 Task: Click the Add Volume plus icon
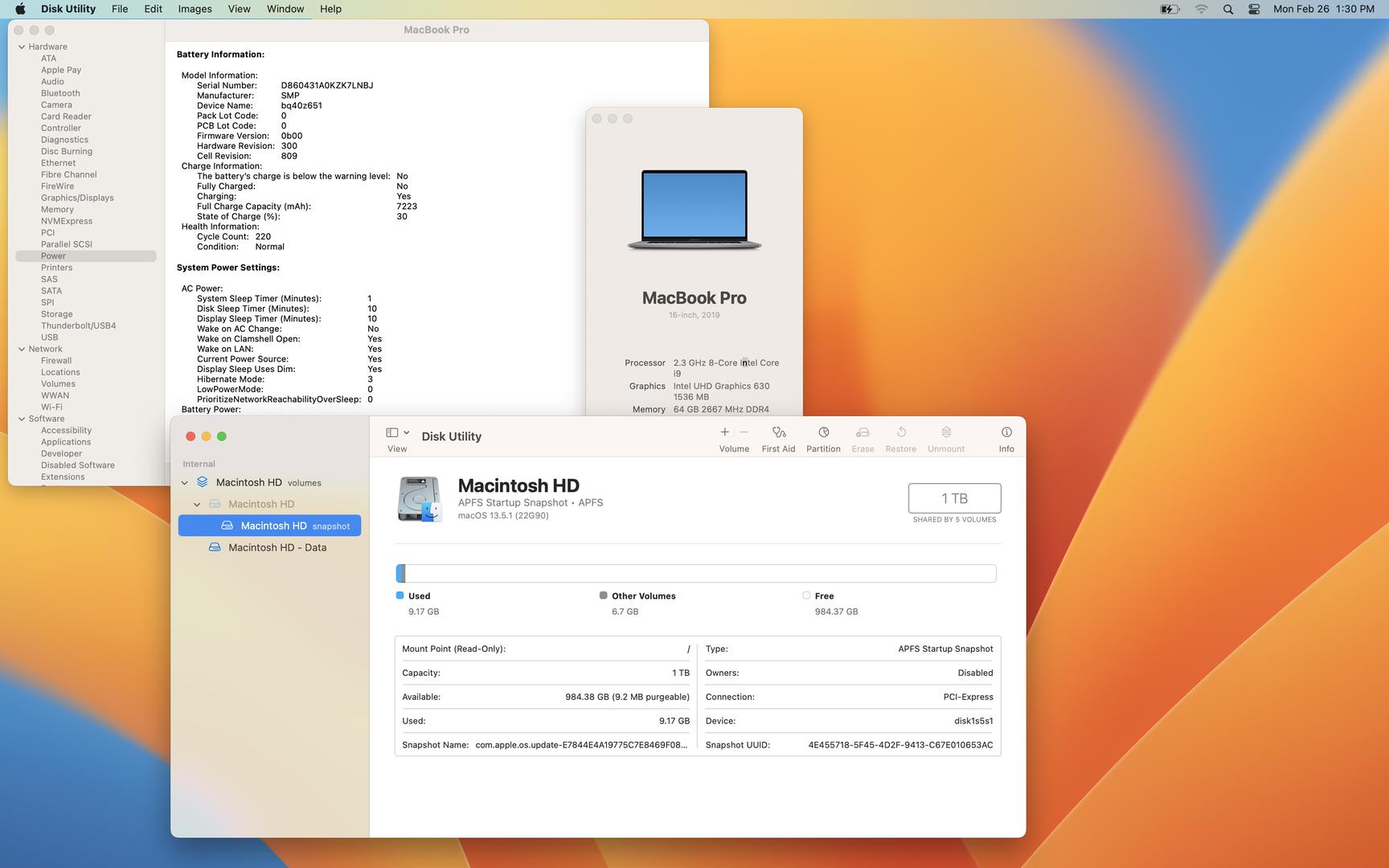pyautogui.click(x=724, y=432)
